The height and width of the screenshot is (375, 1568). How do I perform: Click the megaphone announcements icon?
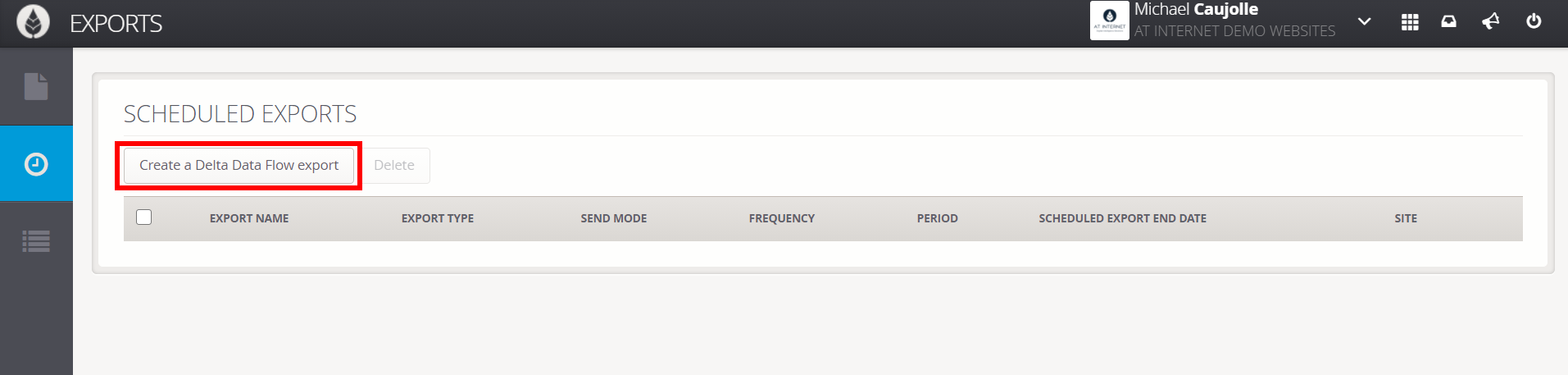(x=1491, y=22)
